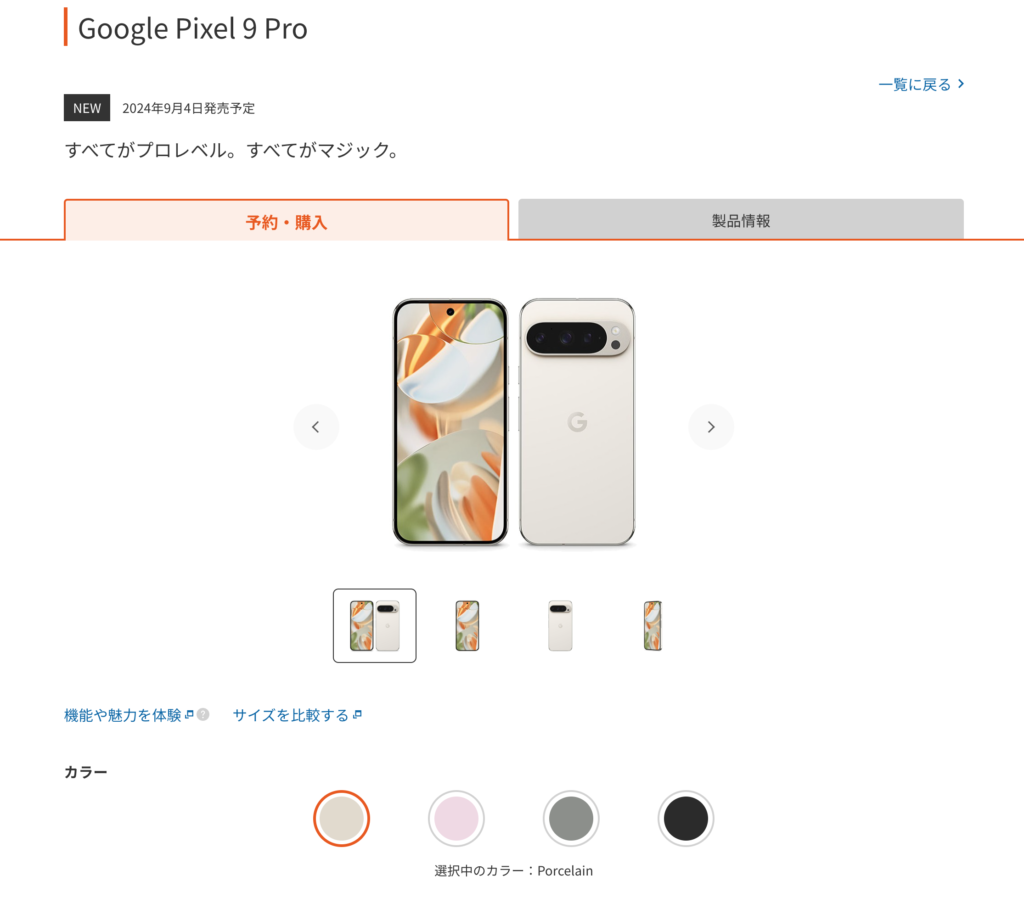1024x898 pixels.
Task: Show the previous product image
Action: (316, 427)
